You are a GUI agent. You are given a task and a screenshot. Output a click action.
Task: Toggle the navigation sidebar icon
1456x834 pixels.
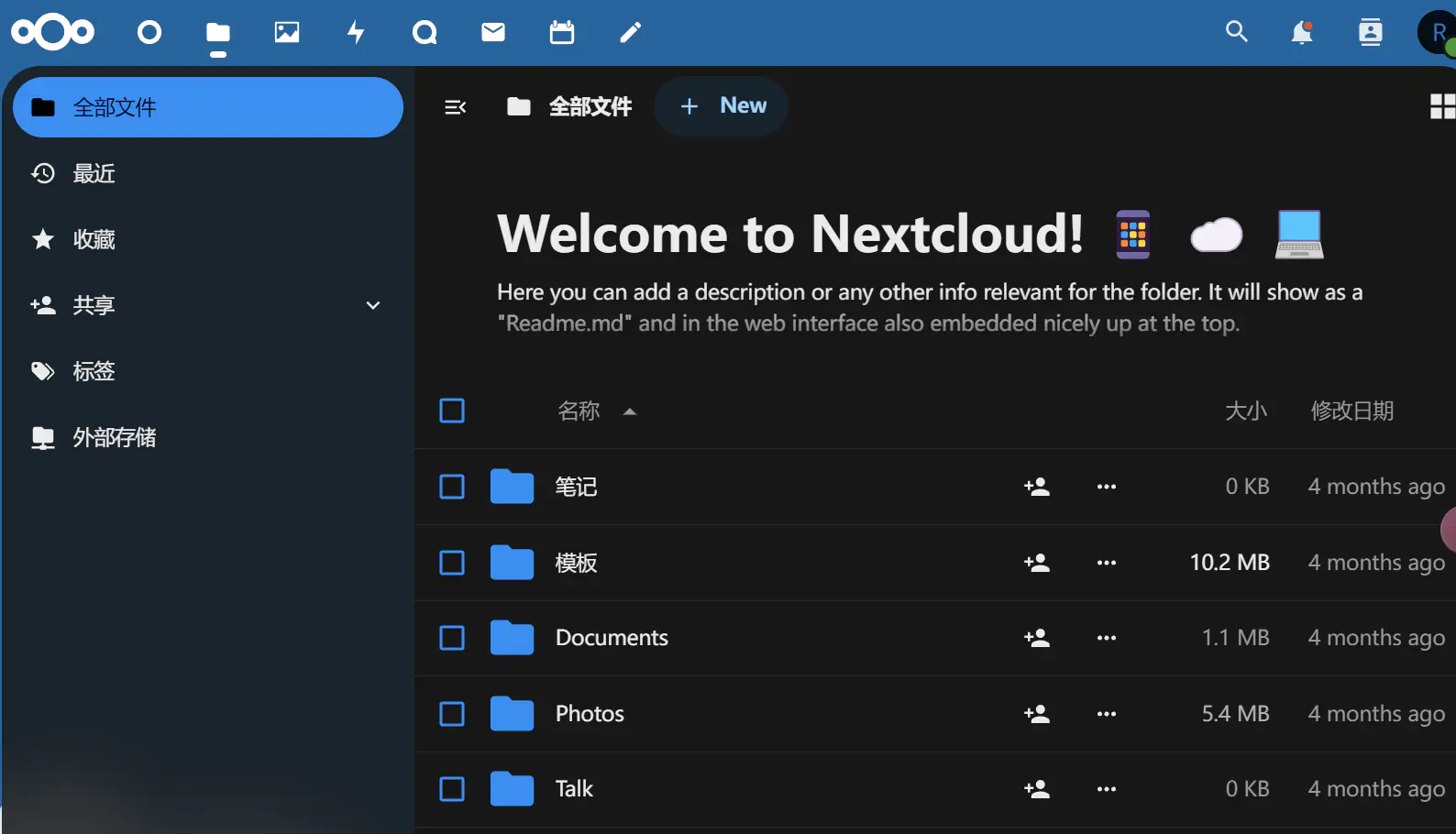[456, 107]
